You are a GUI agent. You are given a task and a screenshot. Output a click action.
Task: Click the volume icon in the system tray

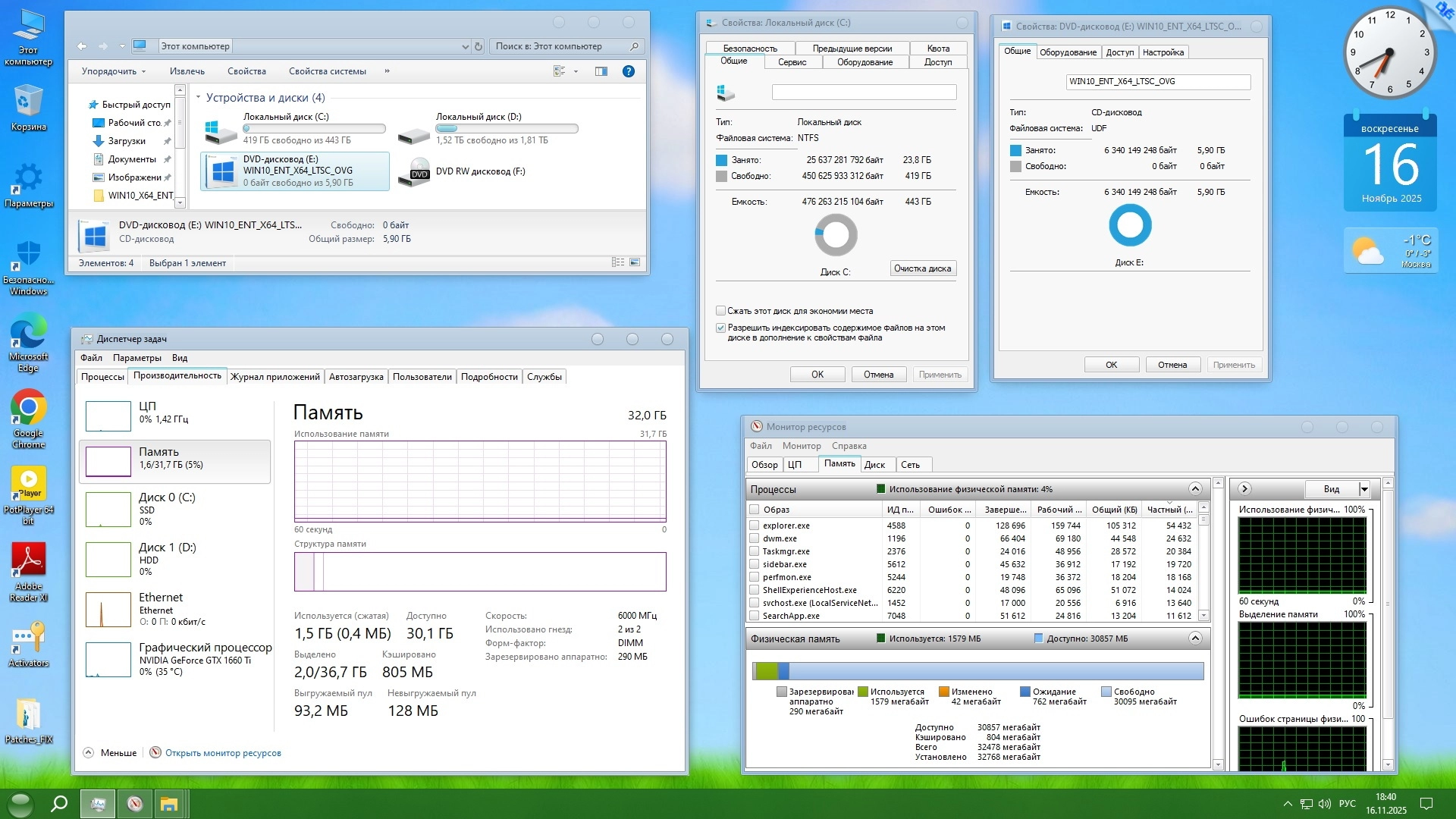[1325, 804]
